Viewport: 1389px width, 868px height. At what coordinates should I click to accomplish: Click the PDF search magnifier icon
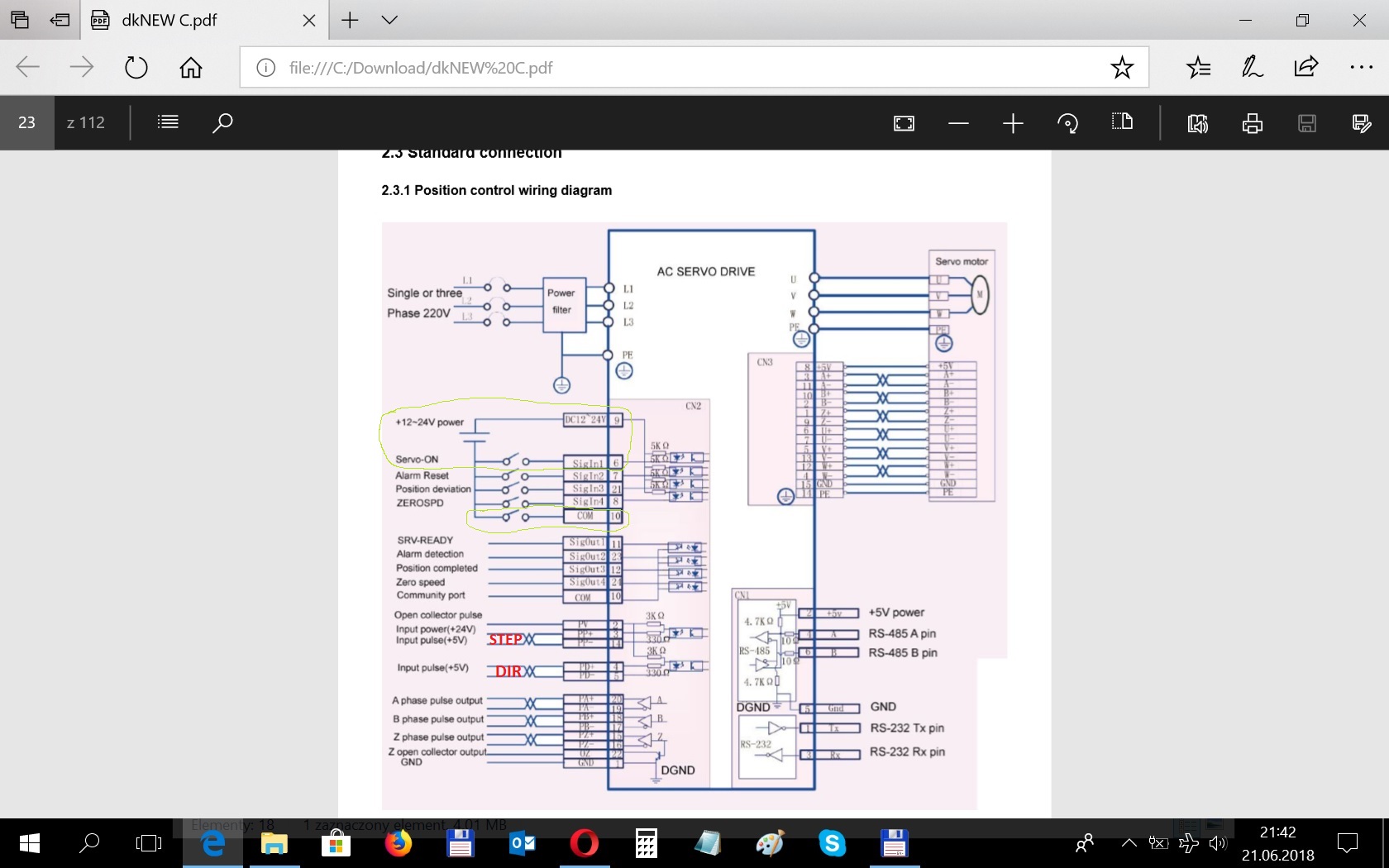[222, 122]
